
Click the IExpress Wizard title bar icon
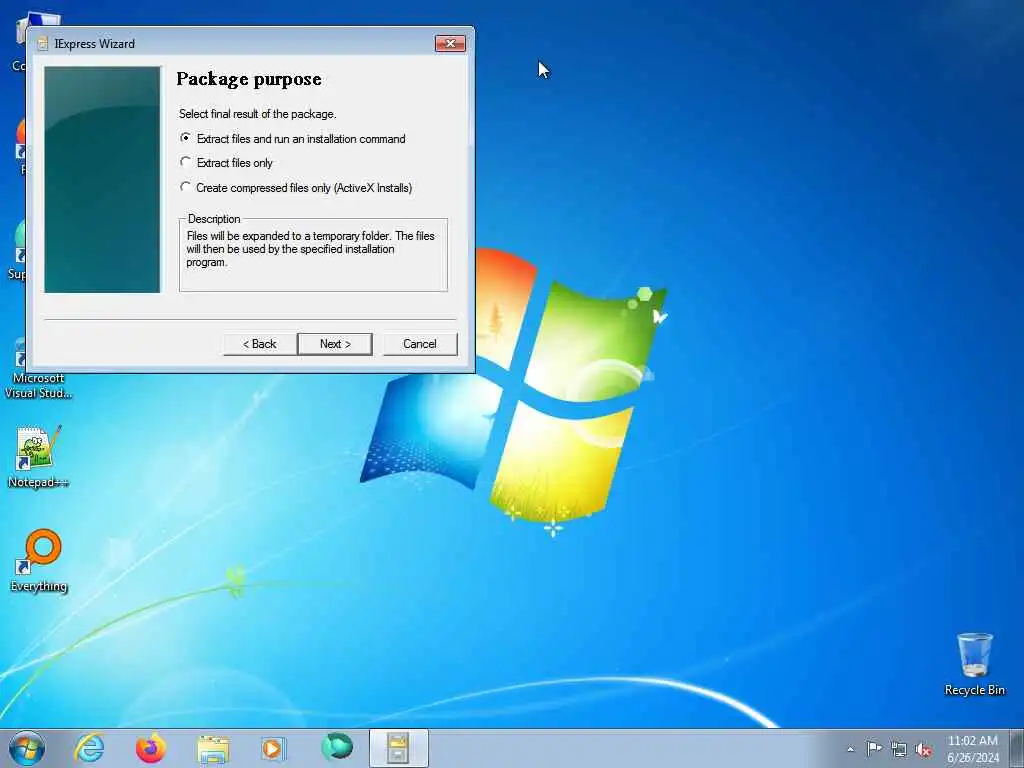pos(43,44)
